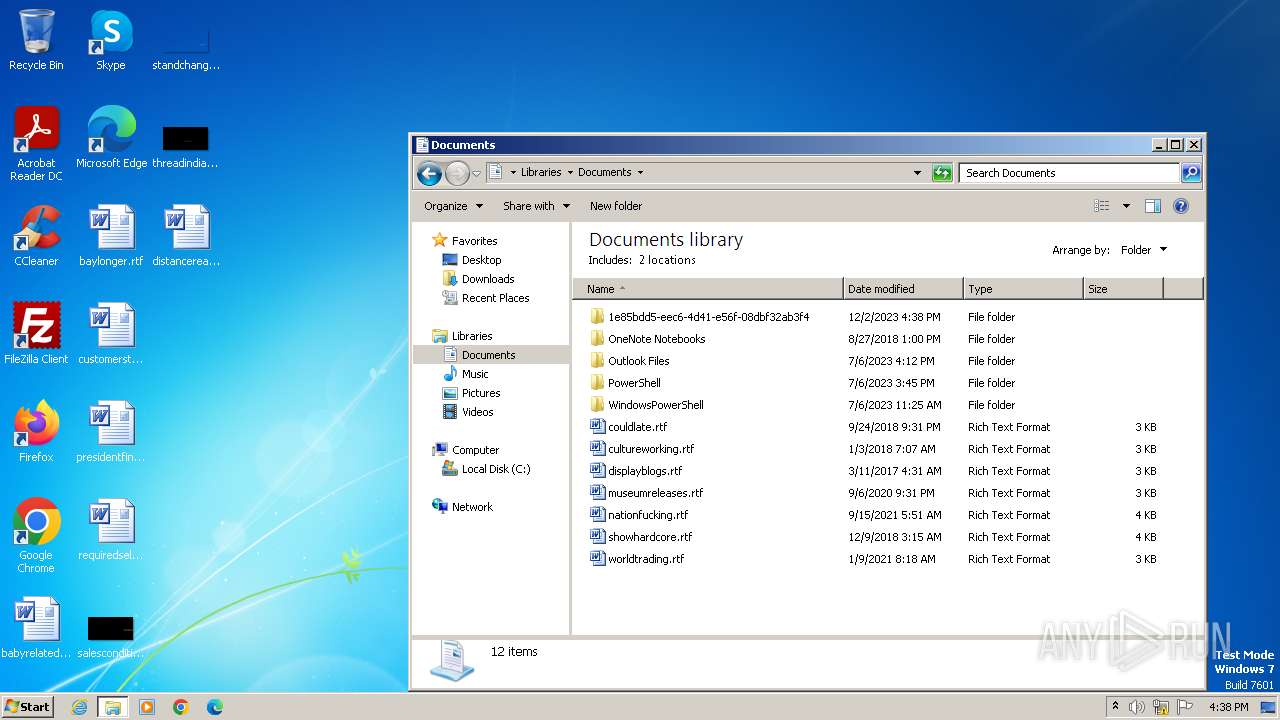Image resolution: width=1280 pixels, height=720 pixels.
Task: Select Firefox desktop icon
Action: [36, 433]
